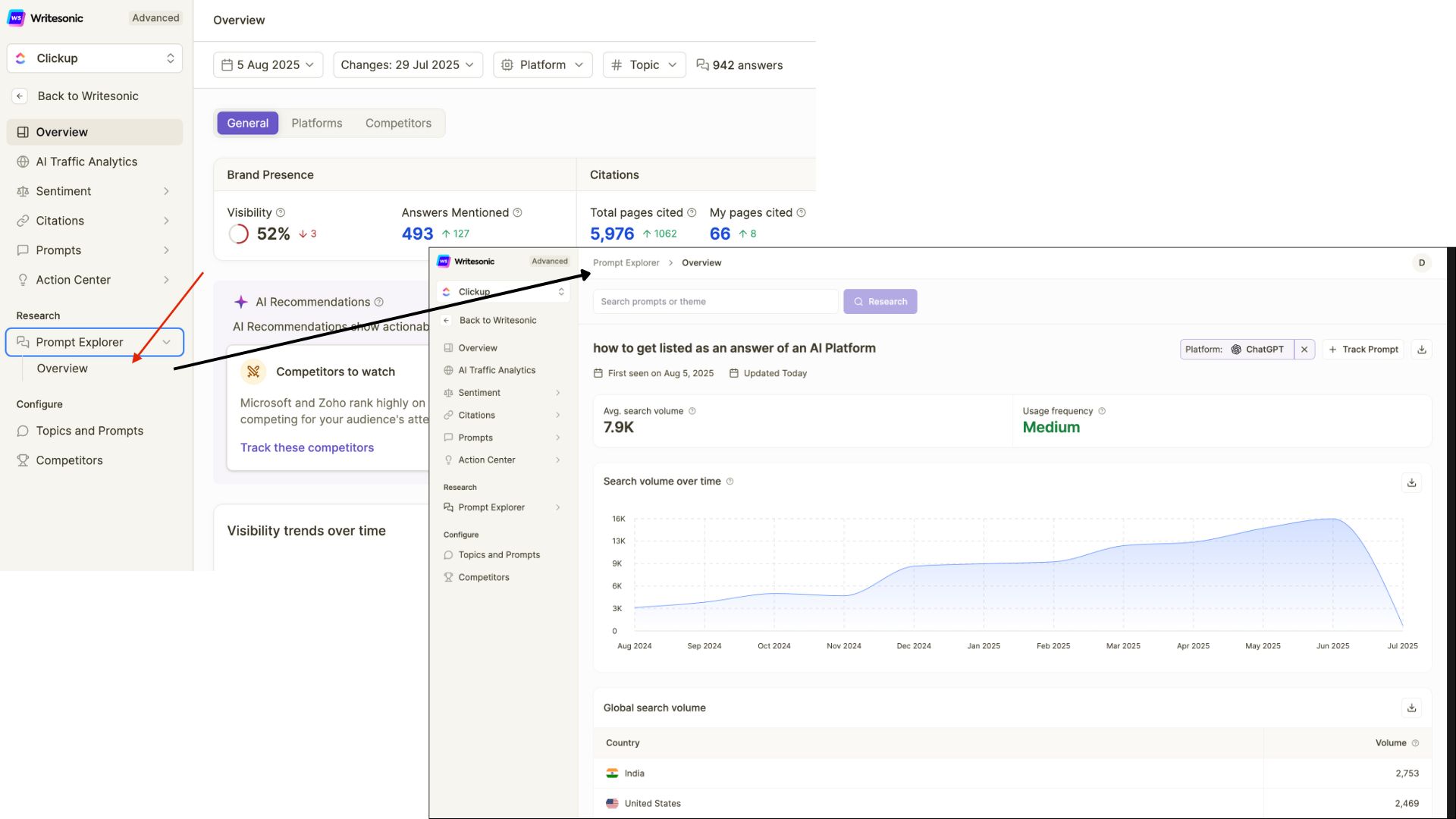Open the Platform filter dropdown
This screenshot has height=819, width=1456.
click(543, 65)
